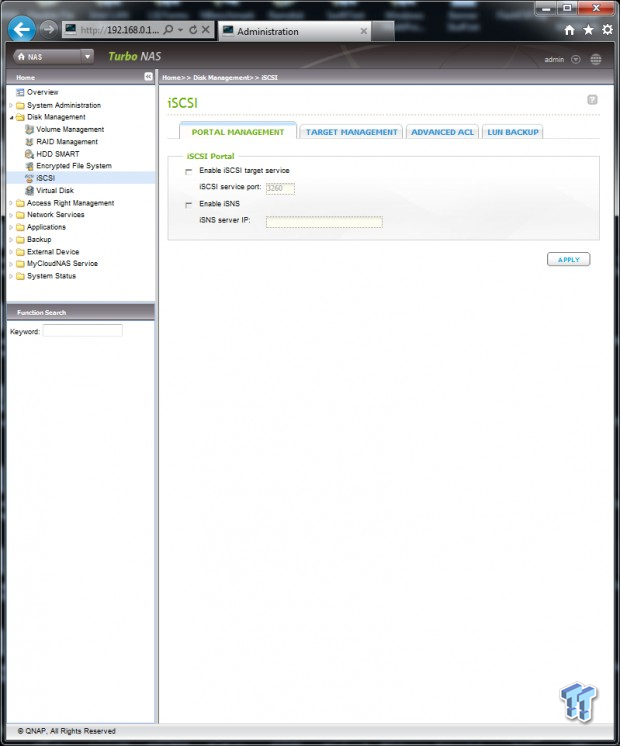620x746 pixels.
Task: Click the MyCloudNAS Service folder icon
Action: [x=20, y=264]
